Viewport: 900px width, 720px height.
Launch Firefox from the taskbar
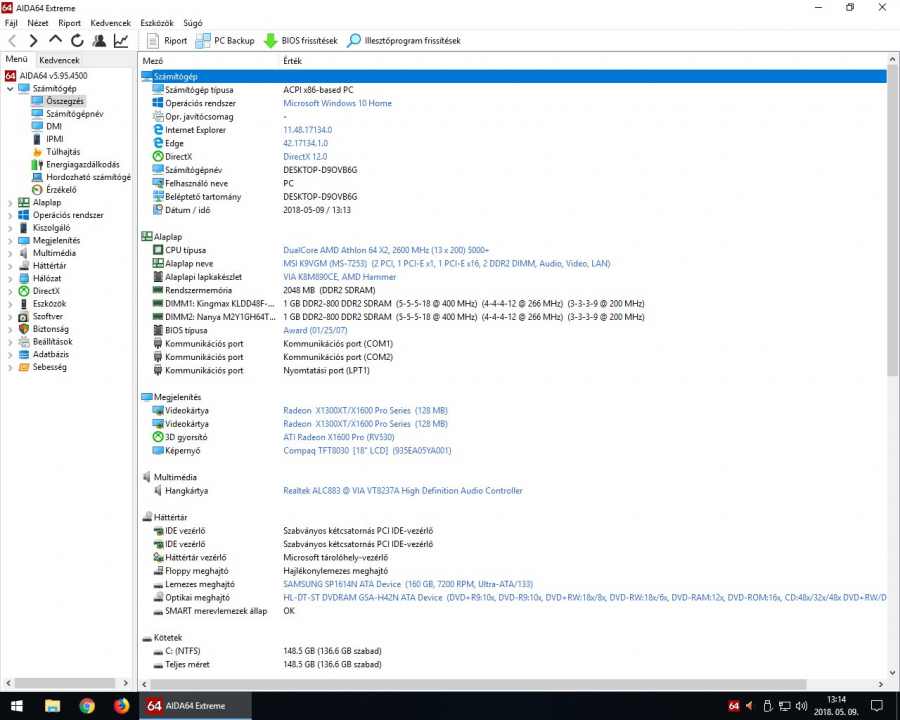[x=122, y=706]
